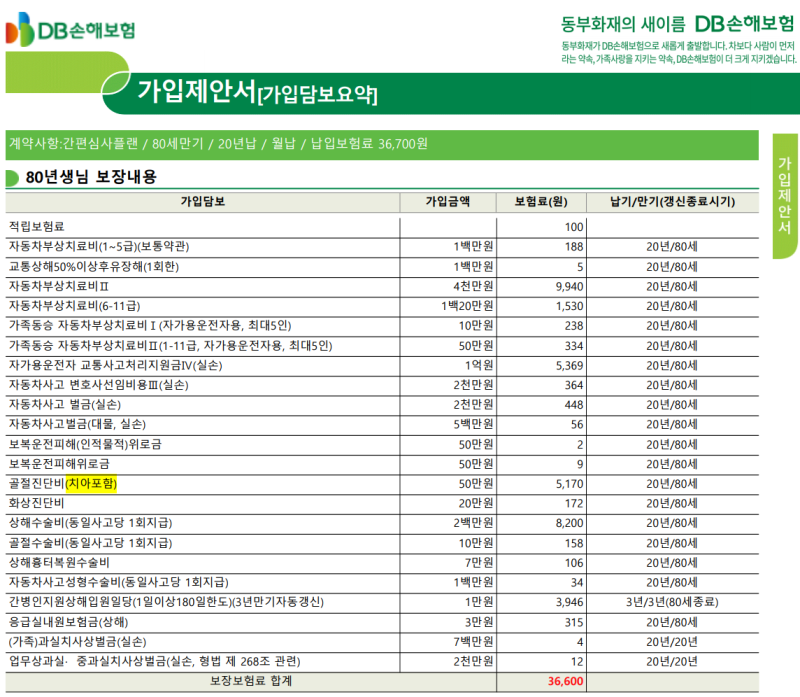Select 골절수술비(동일사고당 1회지급) label
Screen dimensions: 800x697
[x=90, y=543]
